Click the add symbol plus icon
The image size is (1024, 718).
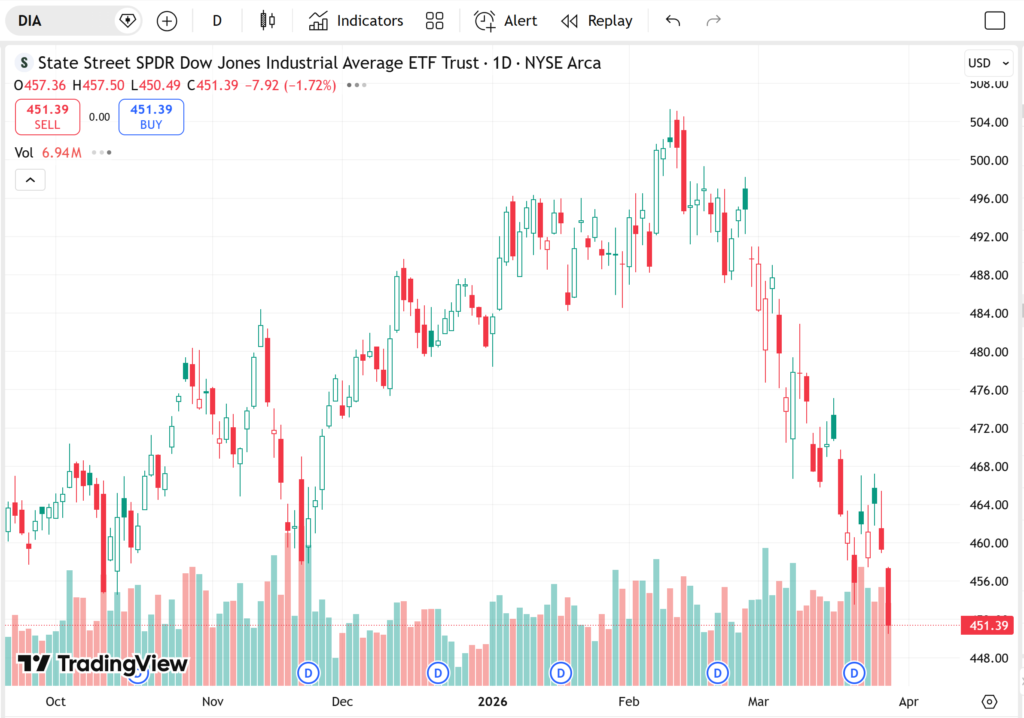tap(167, 21)
